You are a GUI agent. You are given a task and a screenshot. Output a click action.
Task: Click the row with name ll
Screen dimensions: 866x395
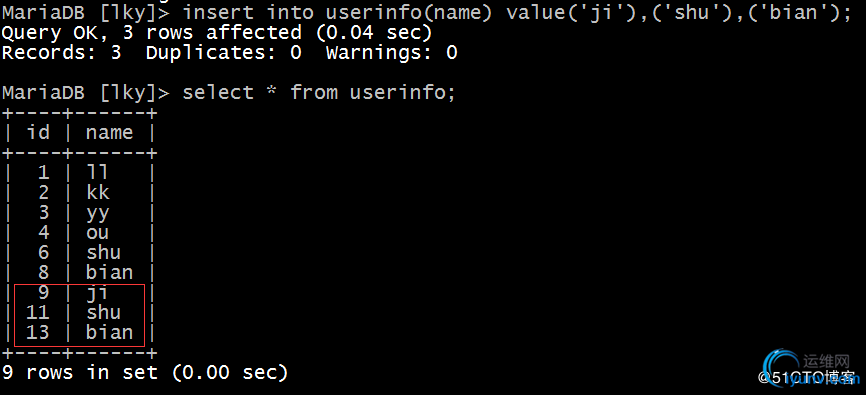point(78,173)
